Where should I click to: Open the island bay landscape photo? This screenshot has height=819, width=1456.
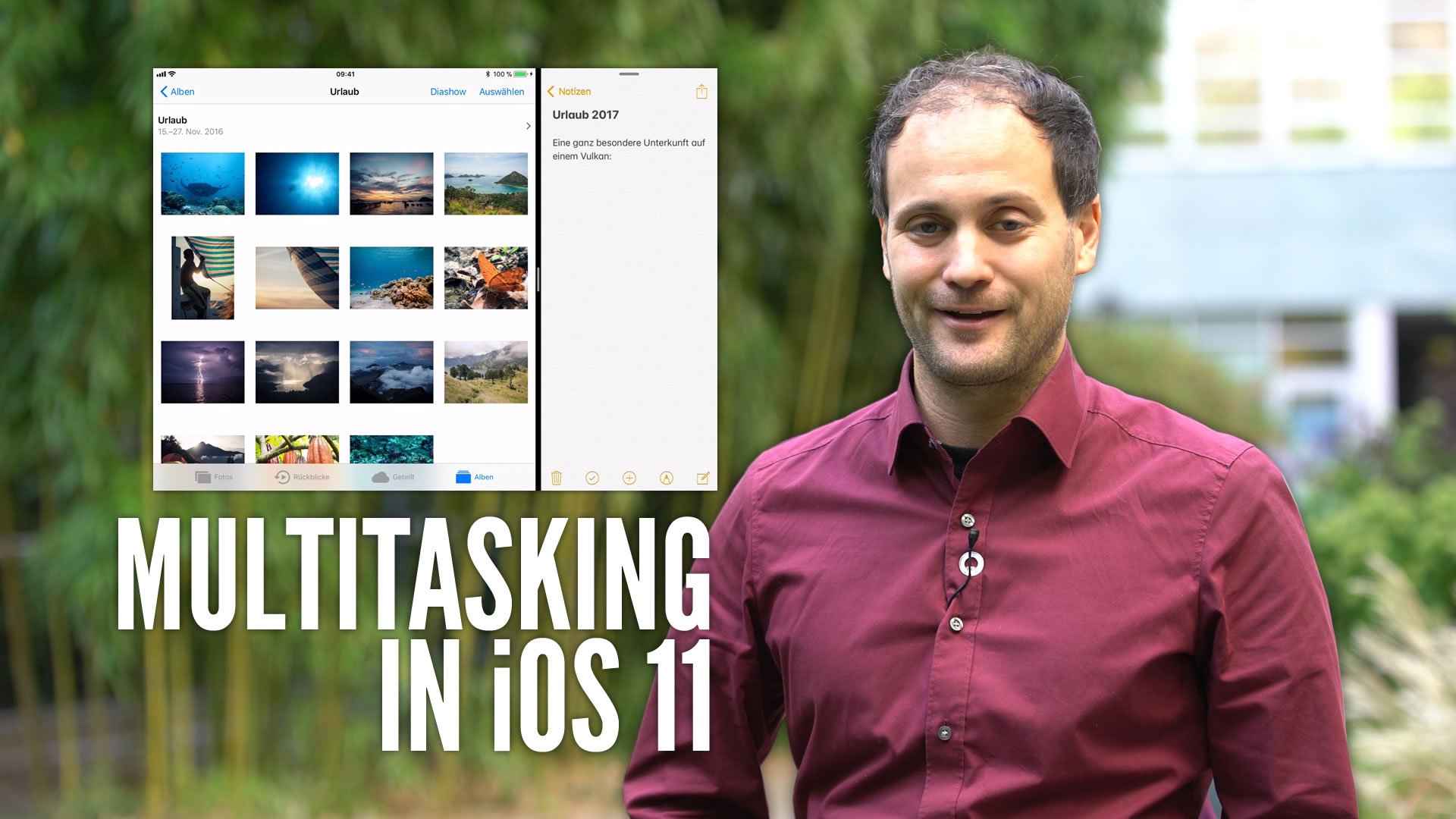click(x=486, y=184)
